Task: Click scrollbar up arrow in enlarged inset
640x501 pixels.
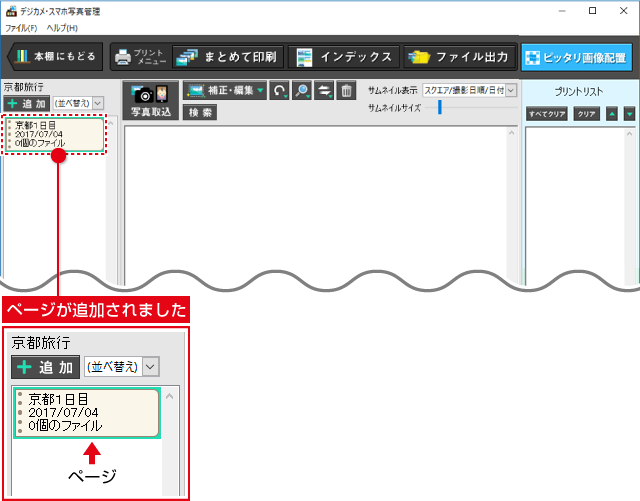Action: pos(169,396)
